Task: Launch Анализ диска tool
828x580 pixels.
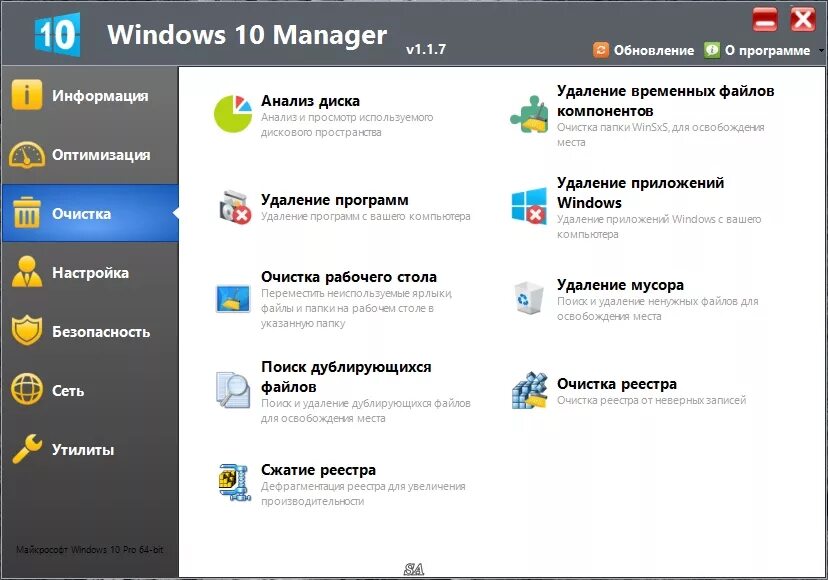Action: (x=310, y=101)
